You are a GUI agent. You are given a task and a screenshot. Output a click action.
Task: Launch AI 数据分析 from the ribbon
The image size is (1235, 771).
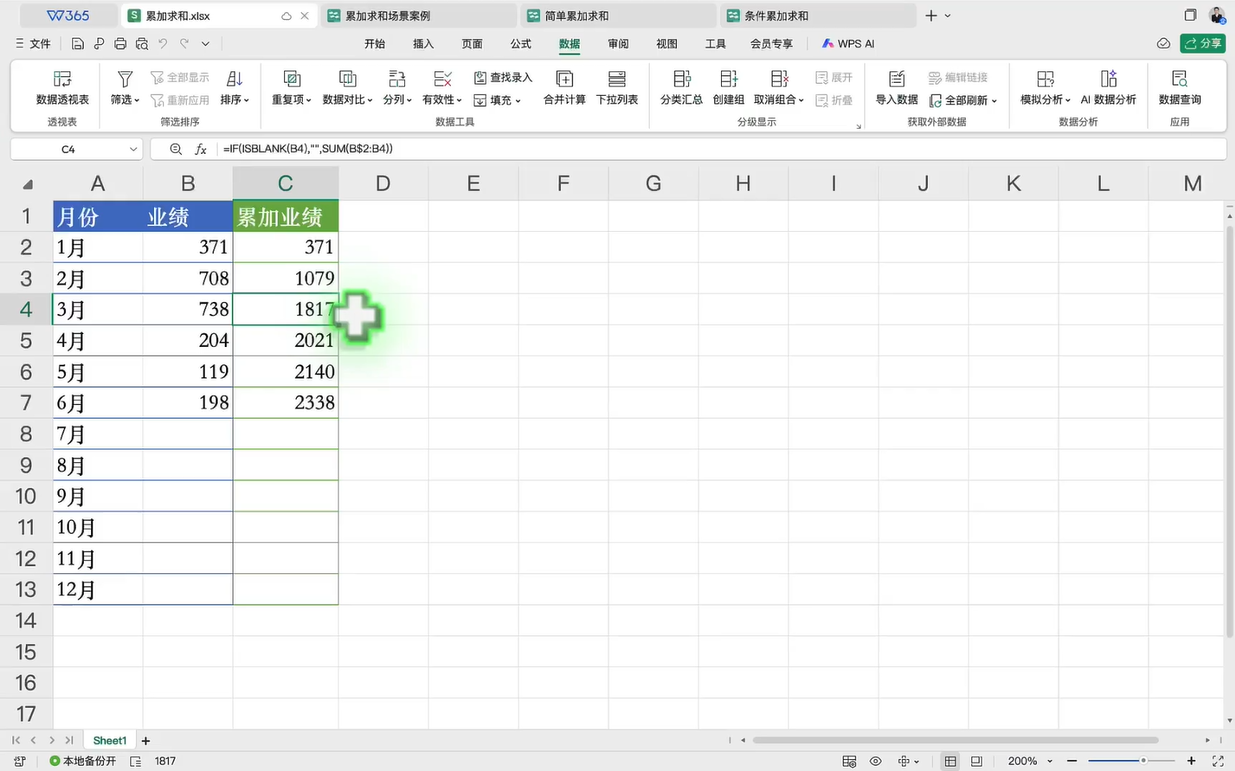(x=1108, y=87)
